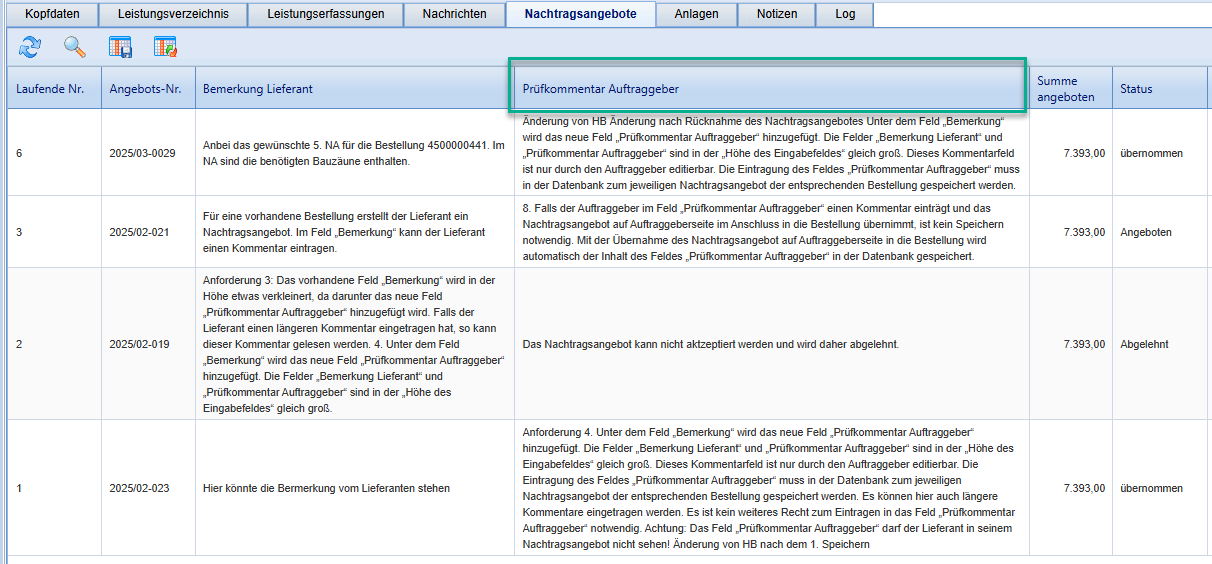1212x564 pixels.
Task: Click the magnifying glass search icon
Action: (x=75, y=46)
